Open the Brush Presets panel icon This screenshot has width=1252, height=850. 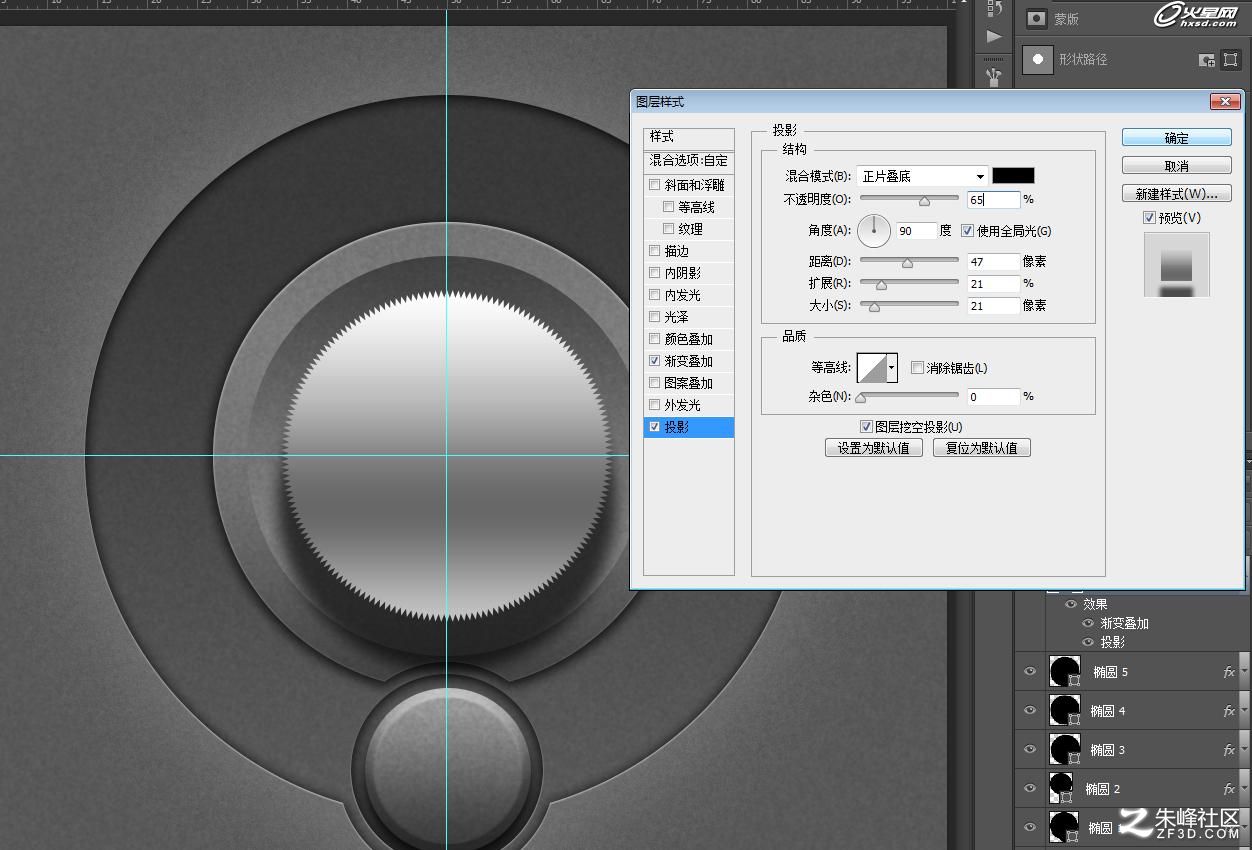(x=993, y=75)
